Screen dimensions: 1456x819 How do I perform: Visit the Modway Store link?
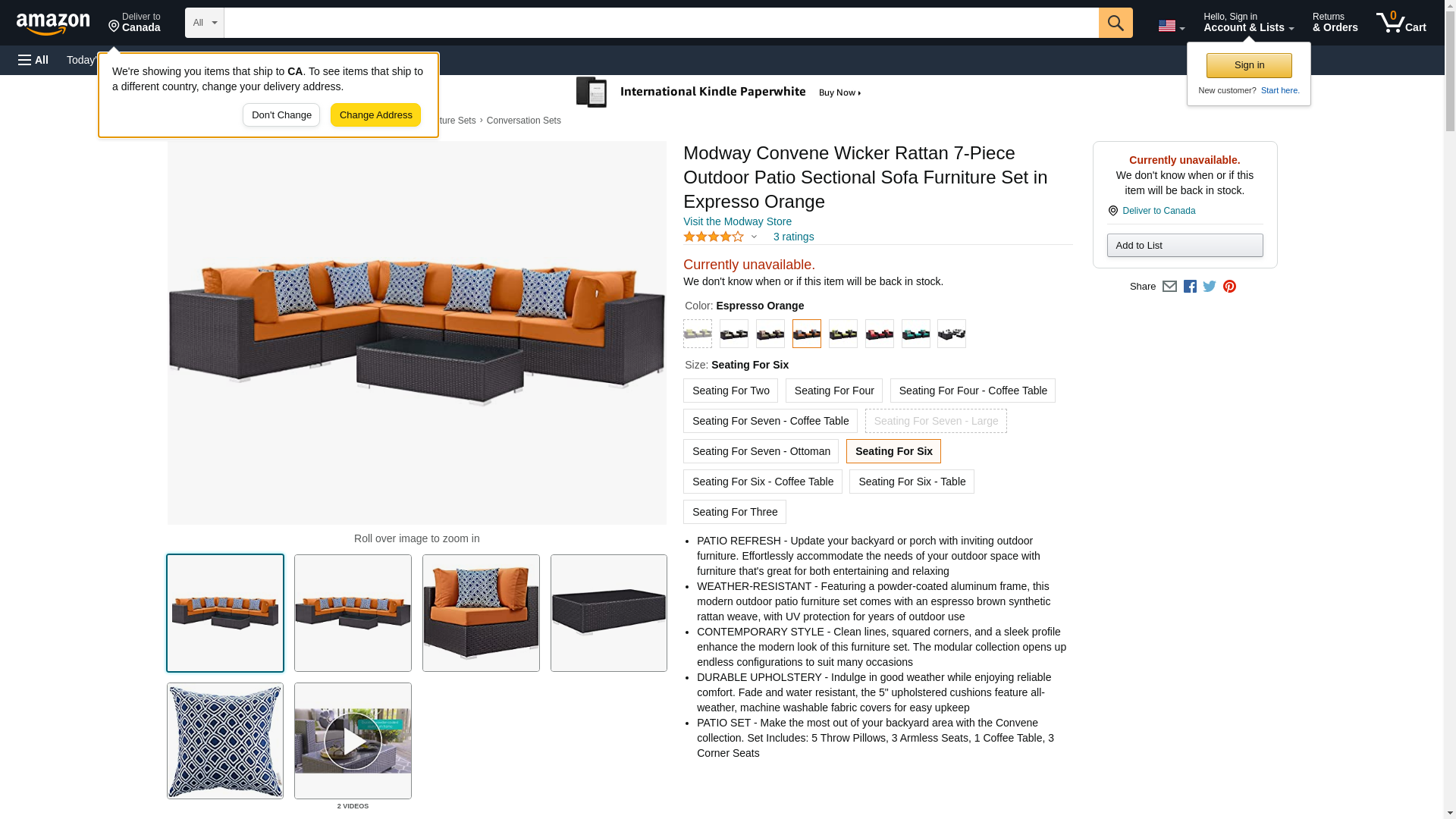737,221
